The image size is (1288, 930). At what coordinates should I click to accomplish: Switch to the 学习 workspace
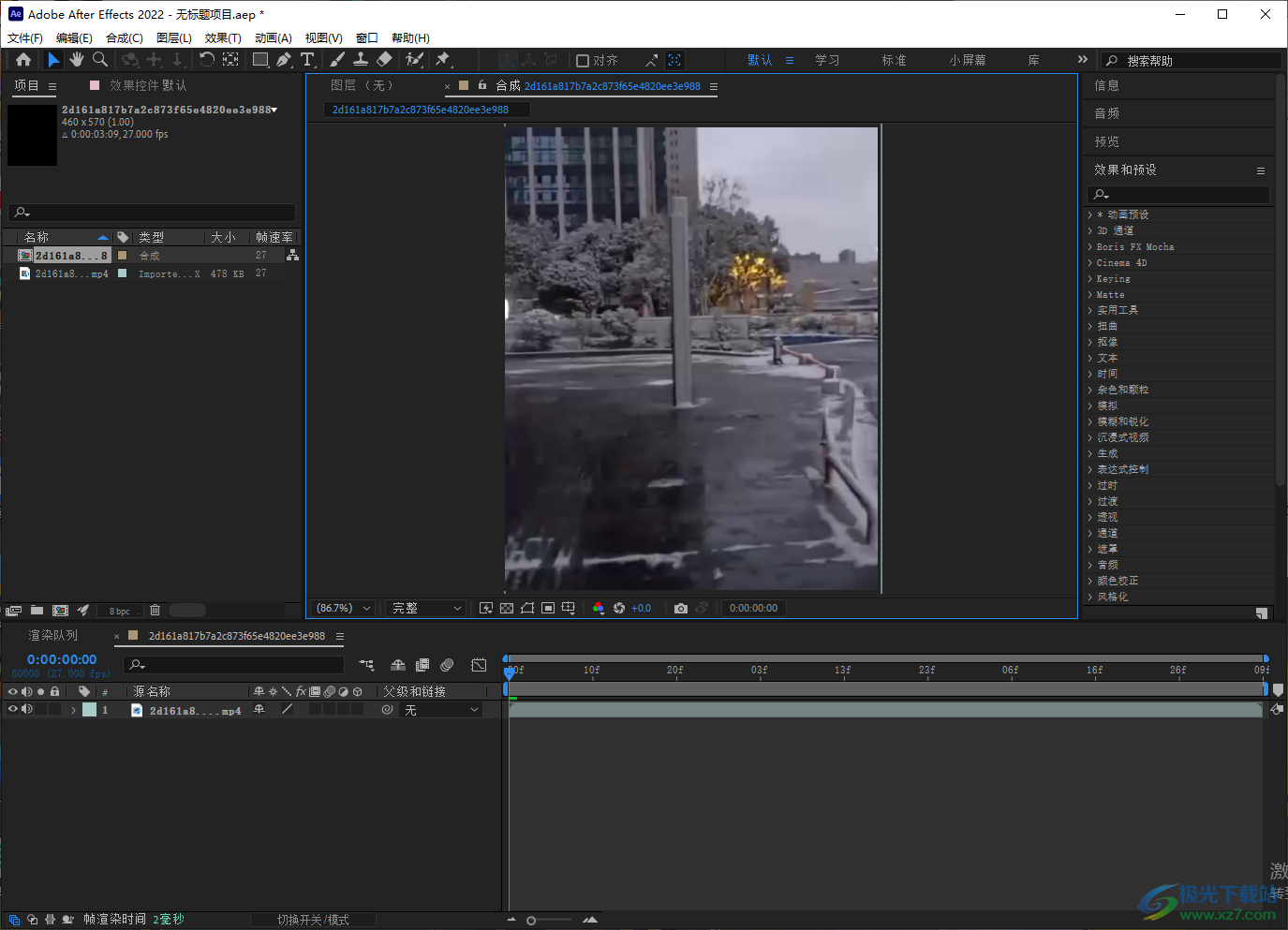827,60
